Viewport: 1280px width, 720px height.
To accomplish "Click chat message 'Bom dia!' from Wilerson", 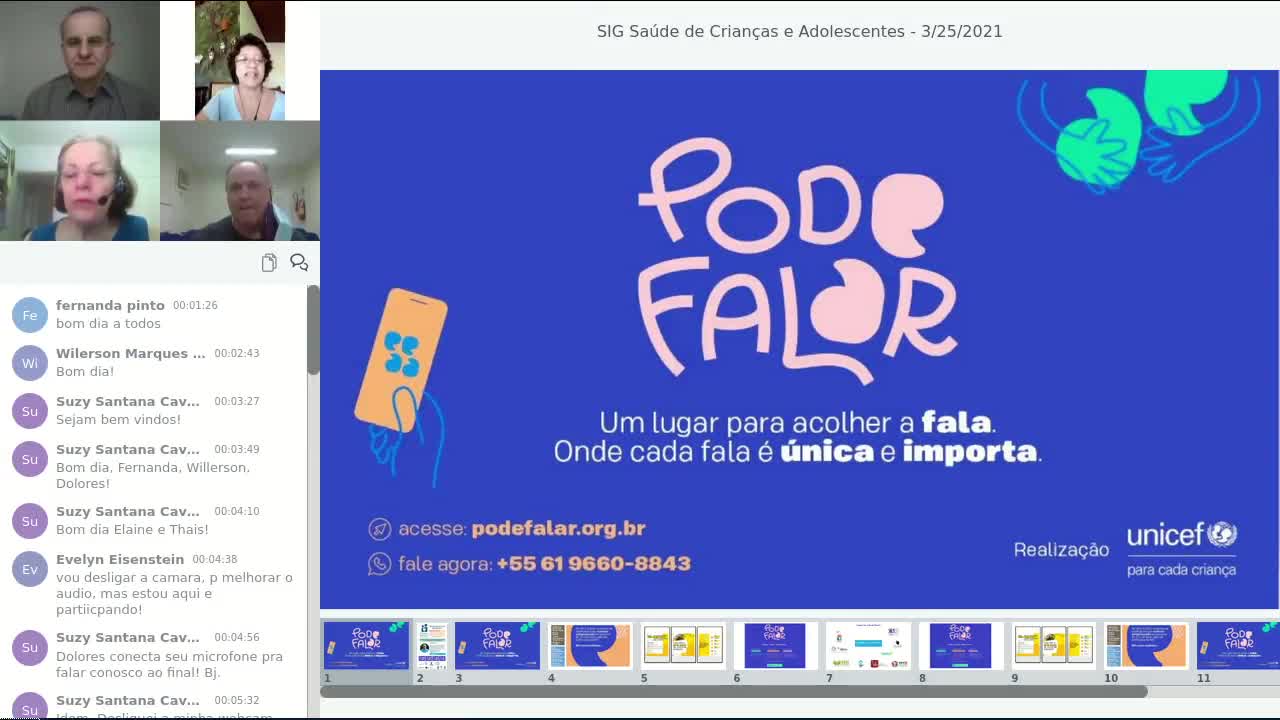I will point(85,371).
